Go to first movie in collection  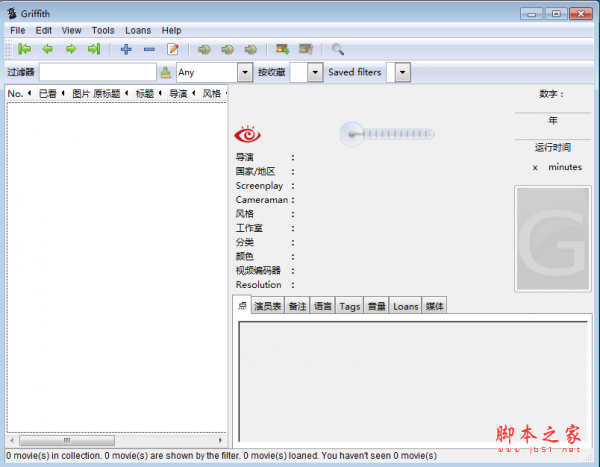[24, 49]
